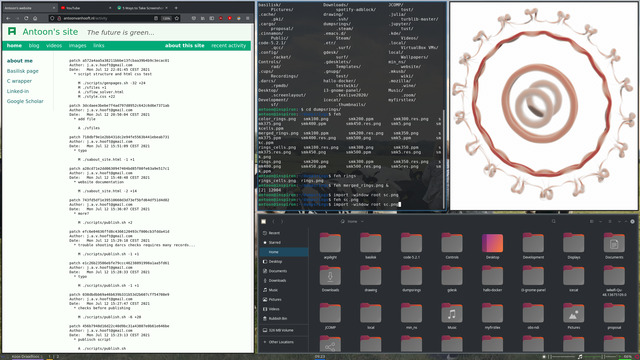Open the videos nav item
Image resolution: width=640 pixels, height=360 pixels.
(x=54, y=46)
